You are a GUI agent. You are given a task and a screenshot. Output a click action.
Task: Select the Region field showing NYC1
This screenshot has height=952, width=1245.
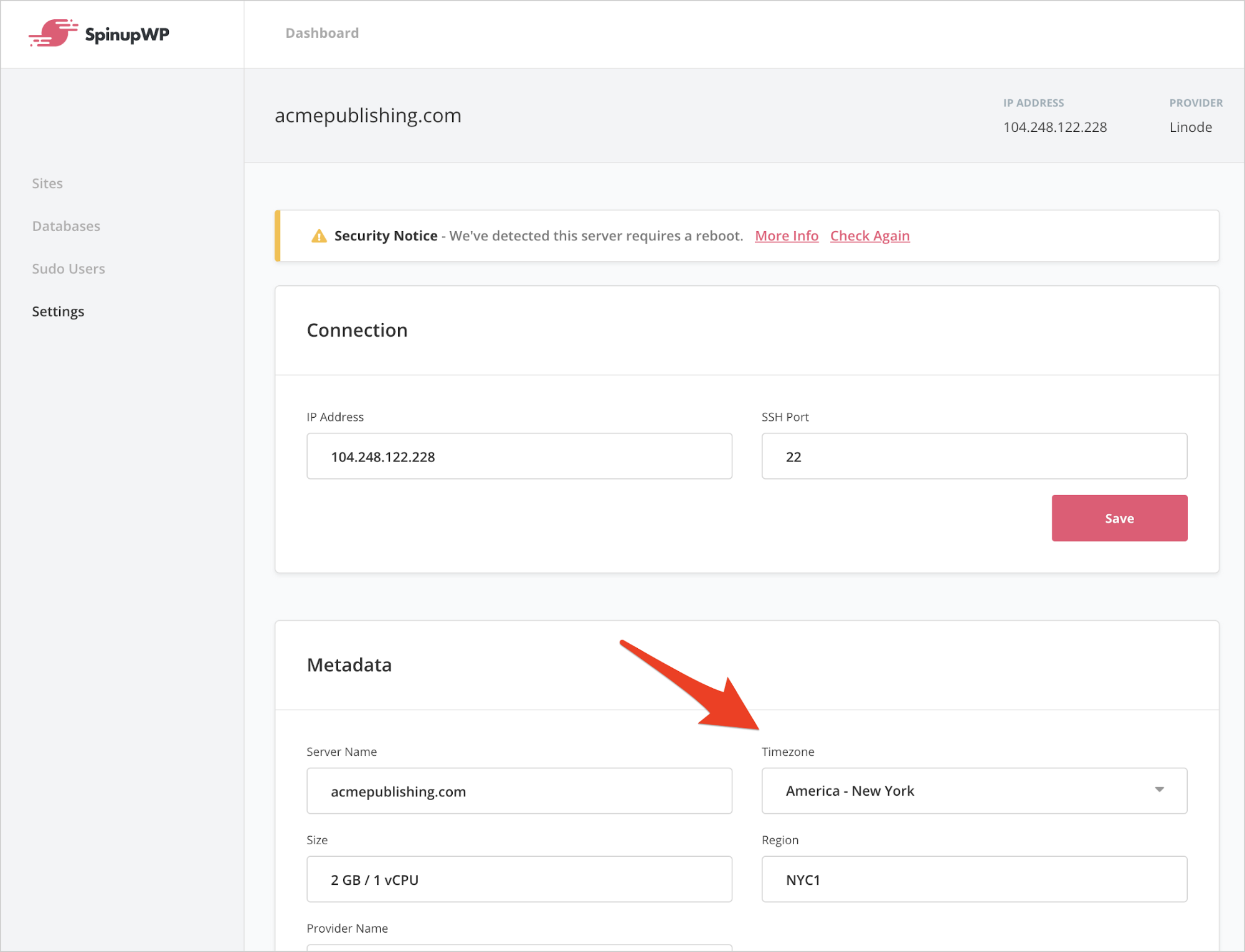coord(973,879)
